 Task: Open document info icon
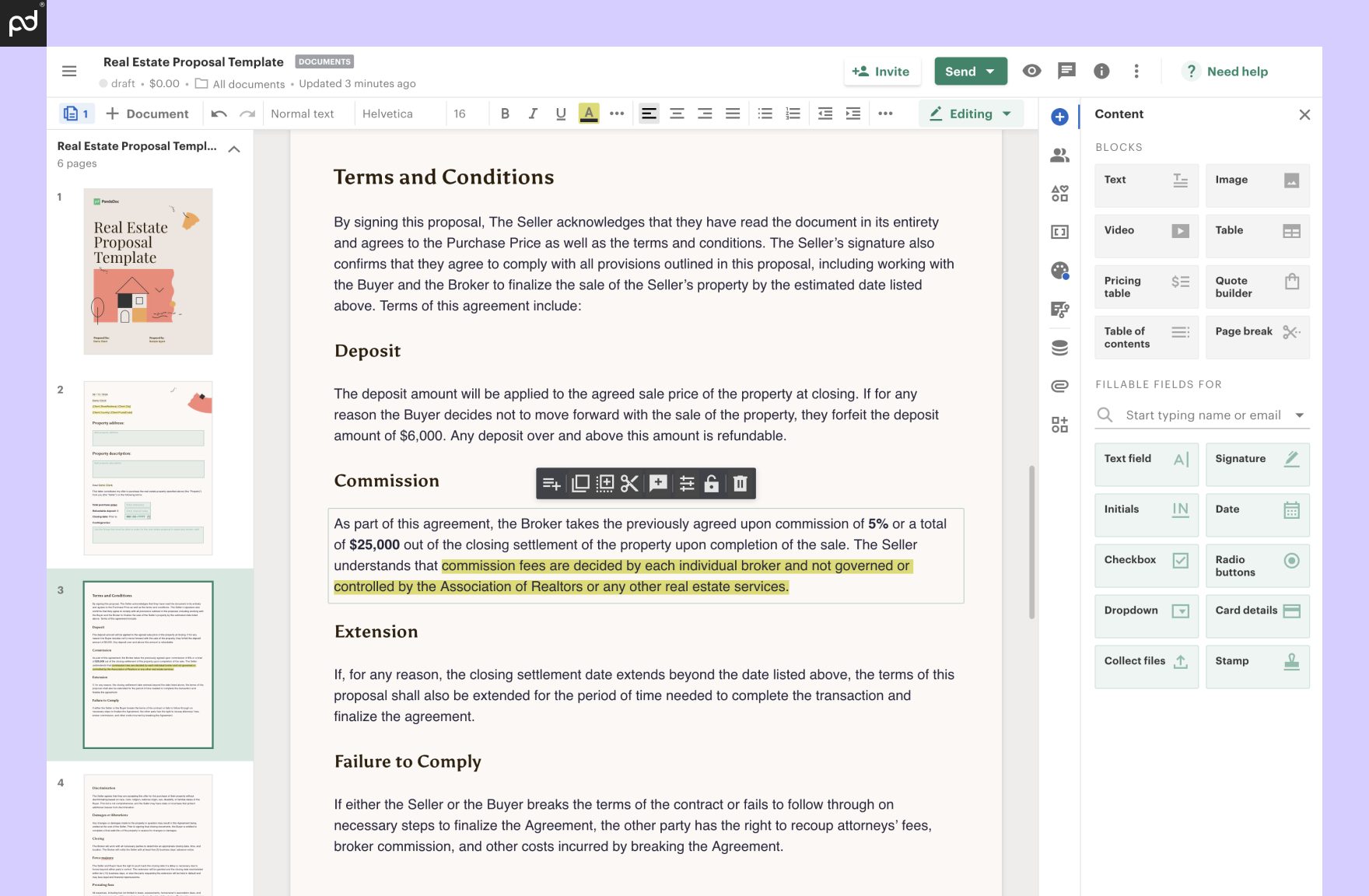1101,71
